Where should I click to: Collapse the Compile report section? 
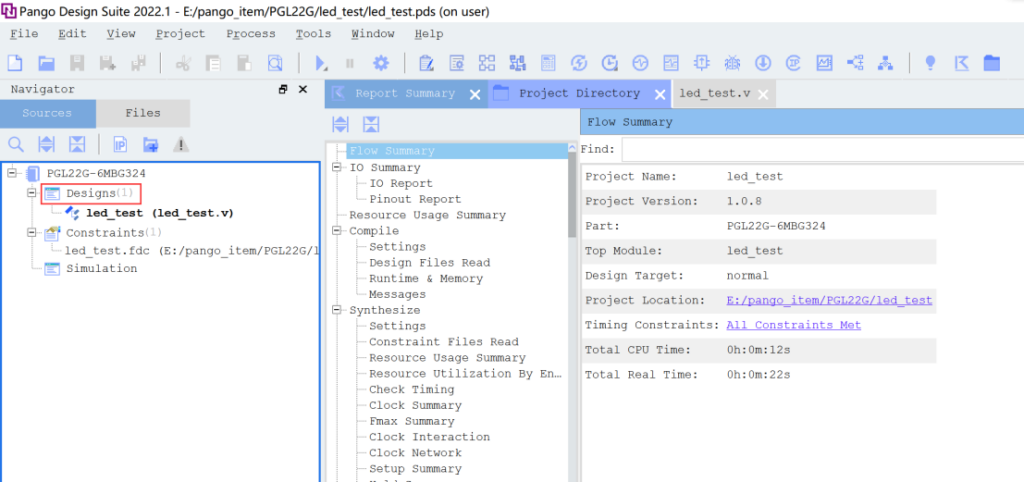click(x=336, y=231)
